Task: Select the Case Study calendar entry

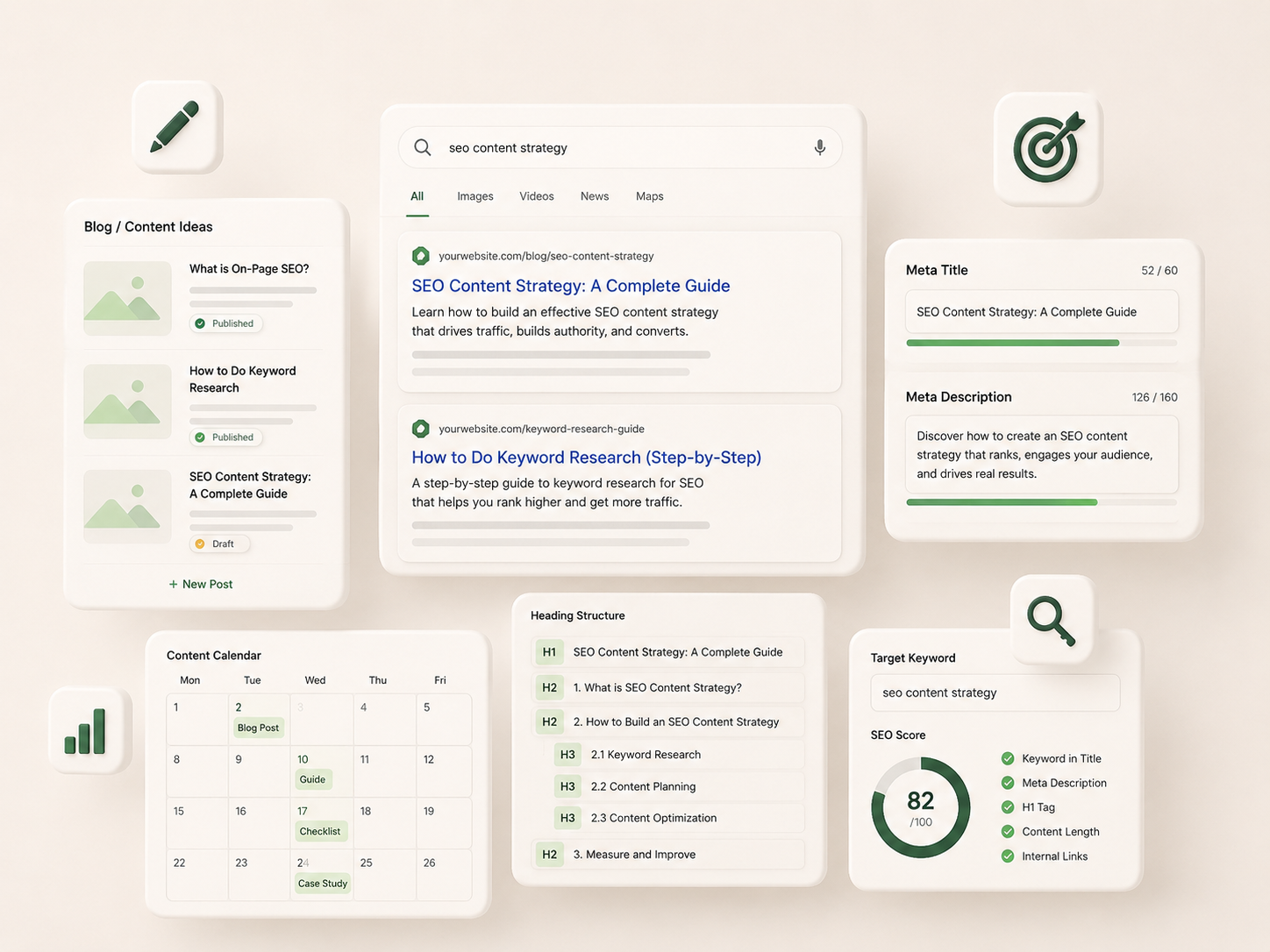Action: click(x=323, y=884)
